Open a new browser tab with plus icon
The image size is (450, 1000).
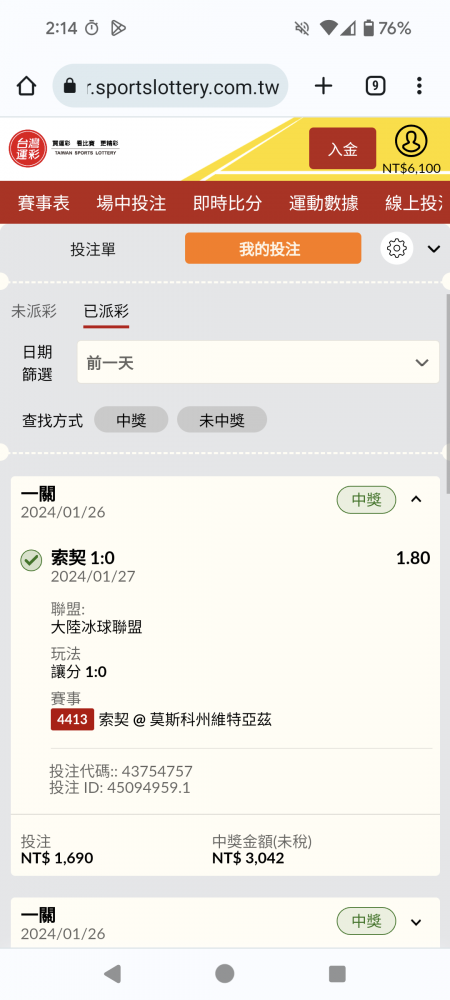coord(324,85)
